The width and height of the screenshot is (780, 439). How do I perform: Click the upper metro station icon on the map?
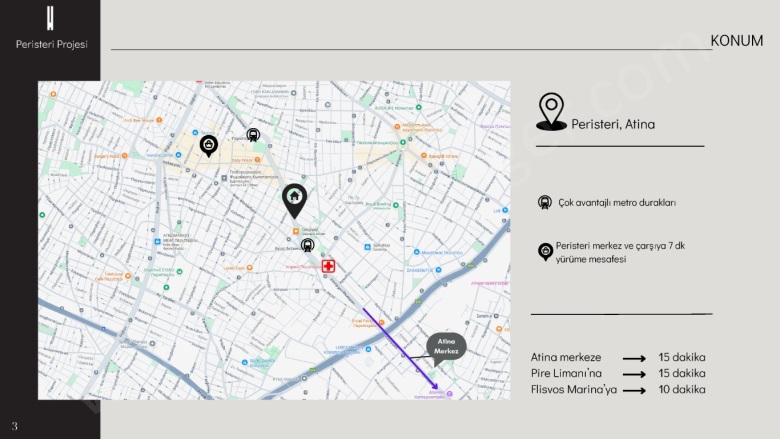[253, 134]
